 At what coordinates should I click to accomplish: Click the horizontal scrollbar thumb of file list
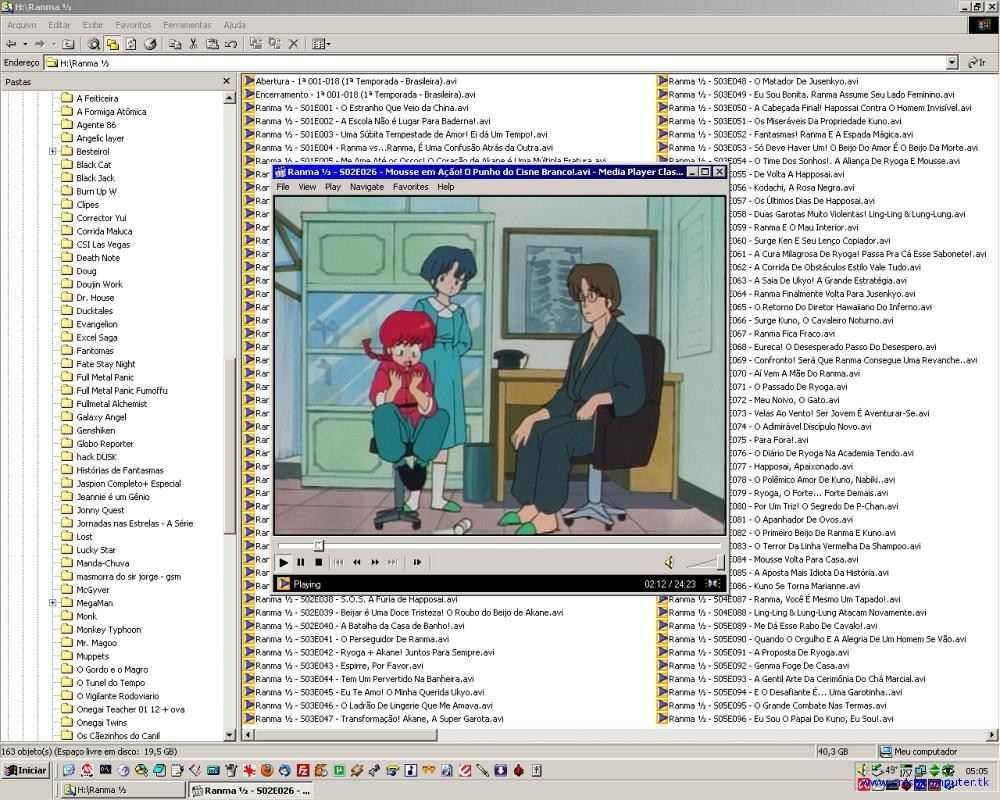click(346, 735)
